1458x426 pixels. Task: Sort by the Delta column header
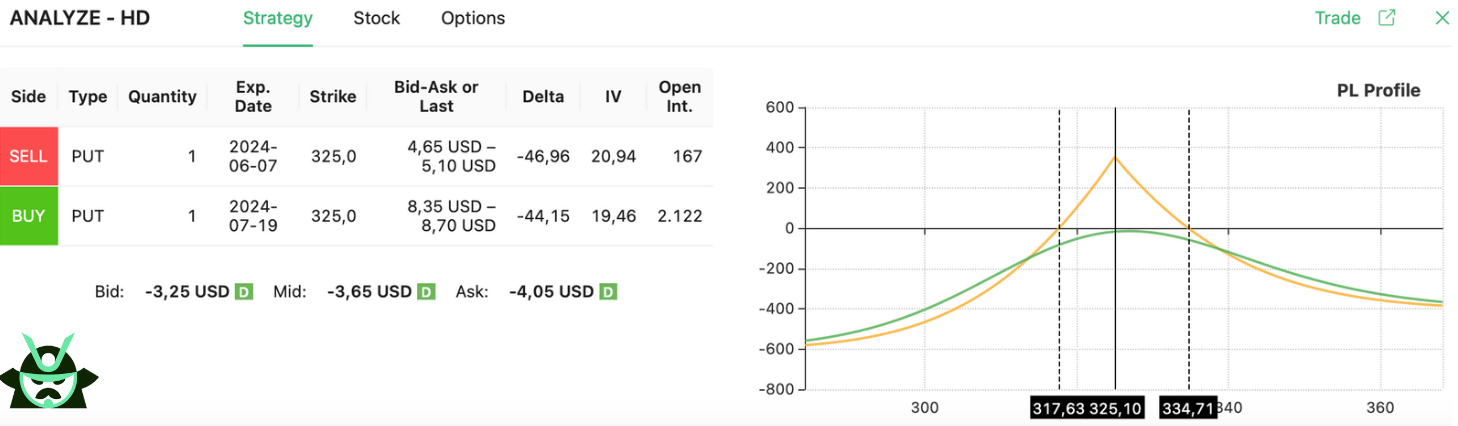pyautogui.click(x=543, y=97)
